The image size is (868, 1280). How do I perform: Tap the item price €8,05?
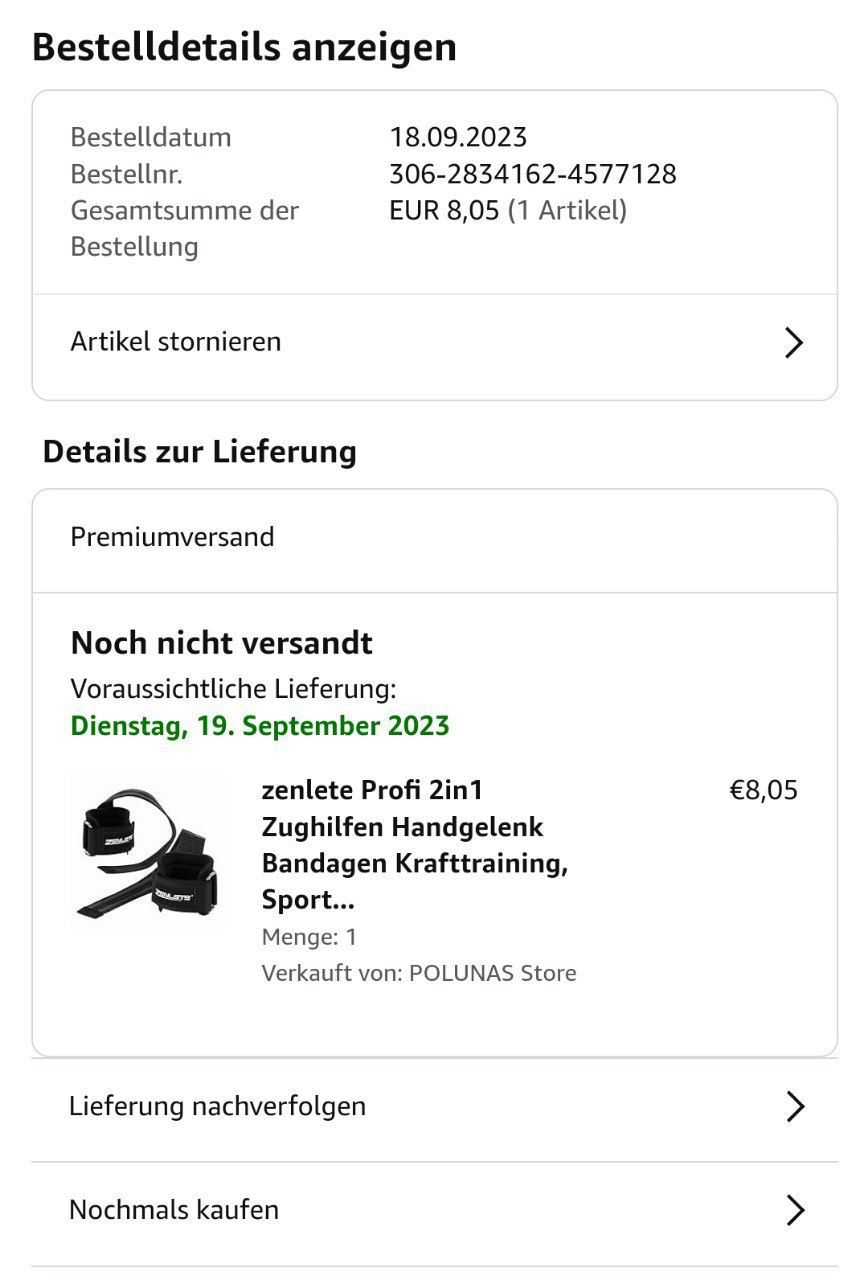coord(763,791)
